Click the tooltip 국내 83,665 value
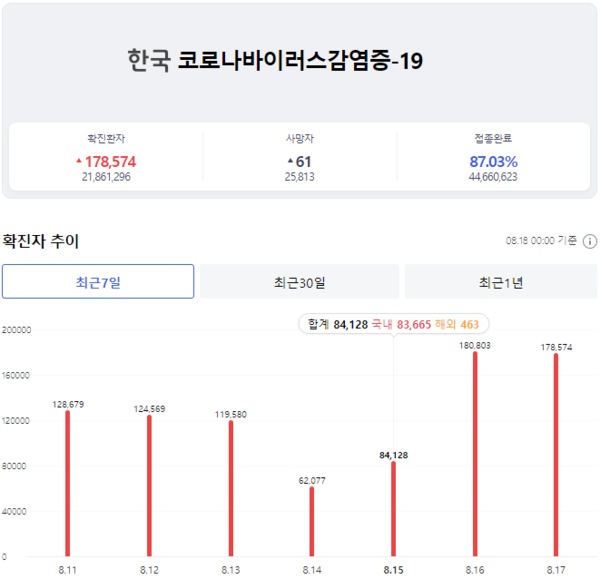 tap(401, 325)
